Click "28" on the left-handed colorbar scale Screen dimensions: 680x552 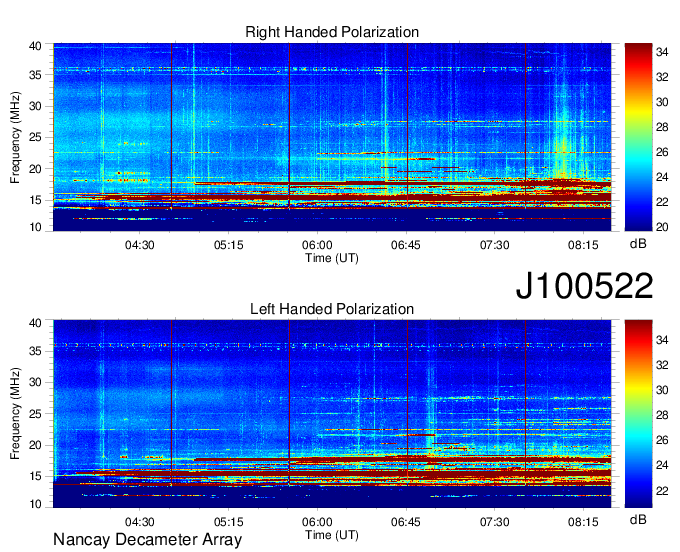point(662,415)
